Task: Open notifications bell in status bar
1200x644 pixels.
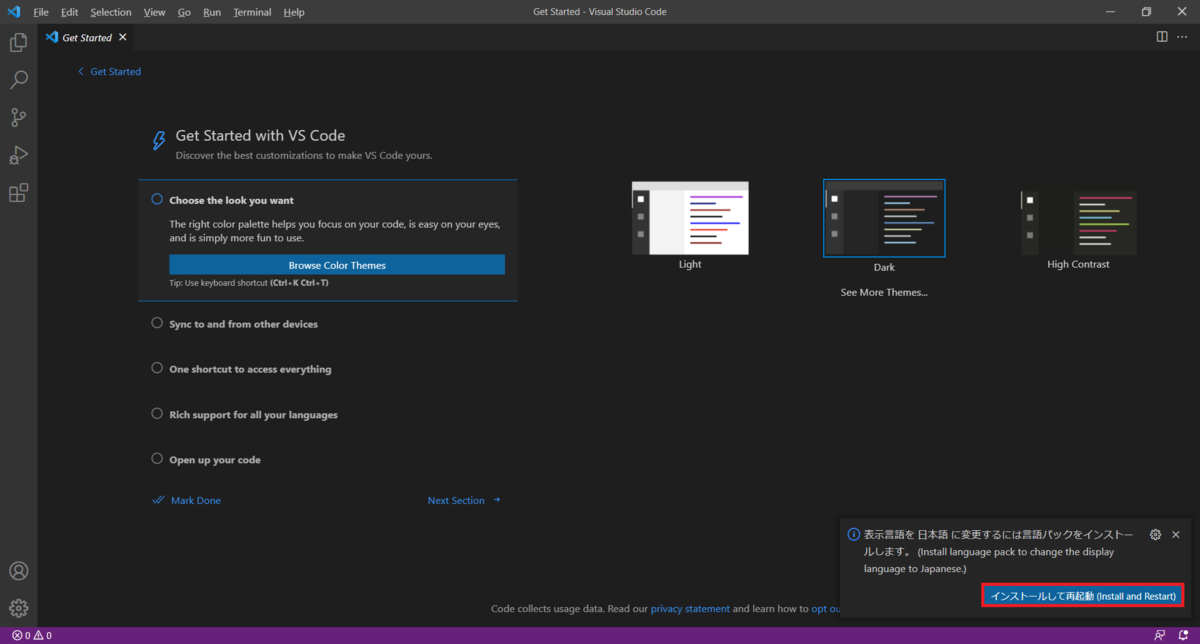Action: [x=1183, y=635]
